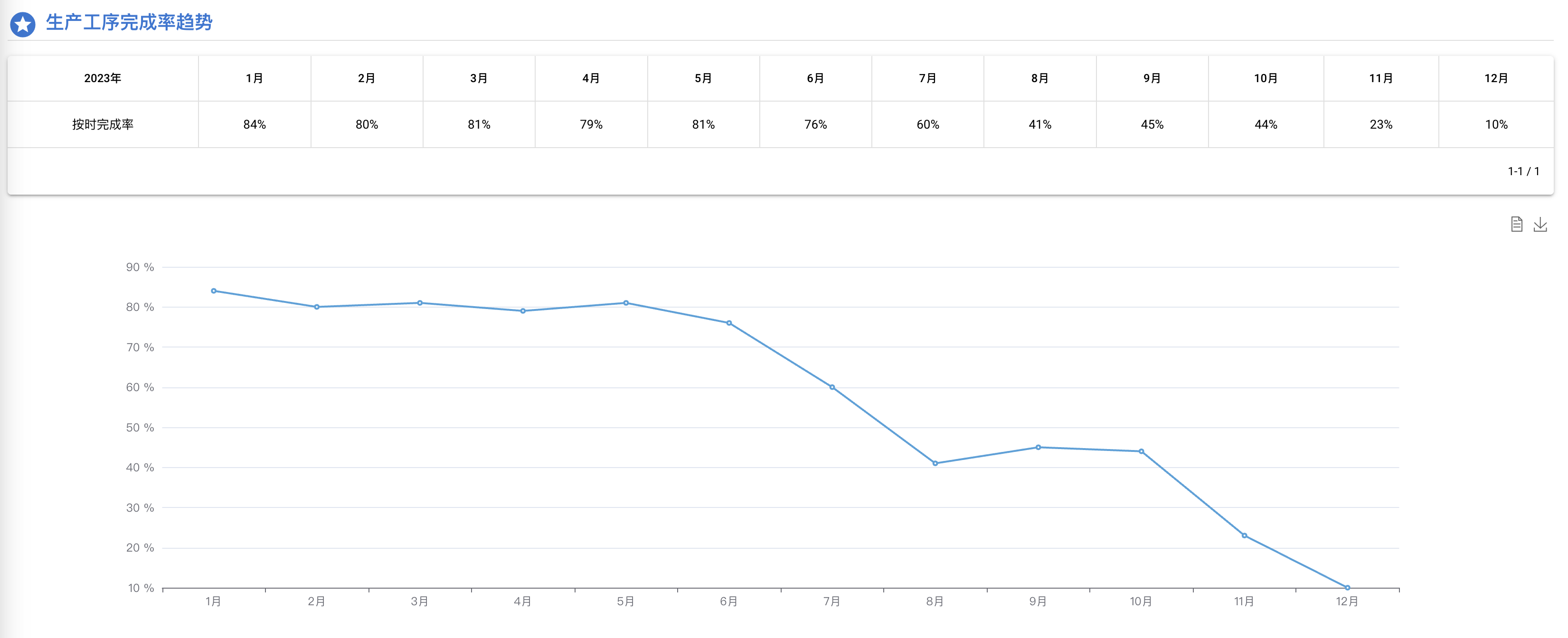Click the 12月 column header

(x=1496, y=78)
